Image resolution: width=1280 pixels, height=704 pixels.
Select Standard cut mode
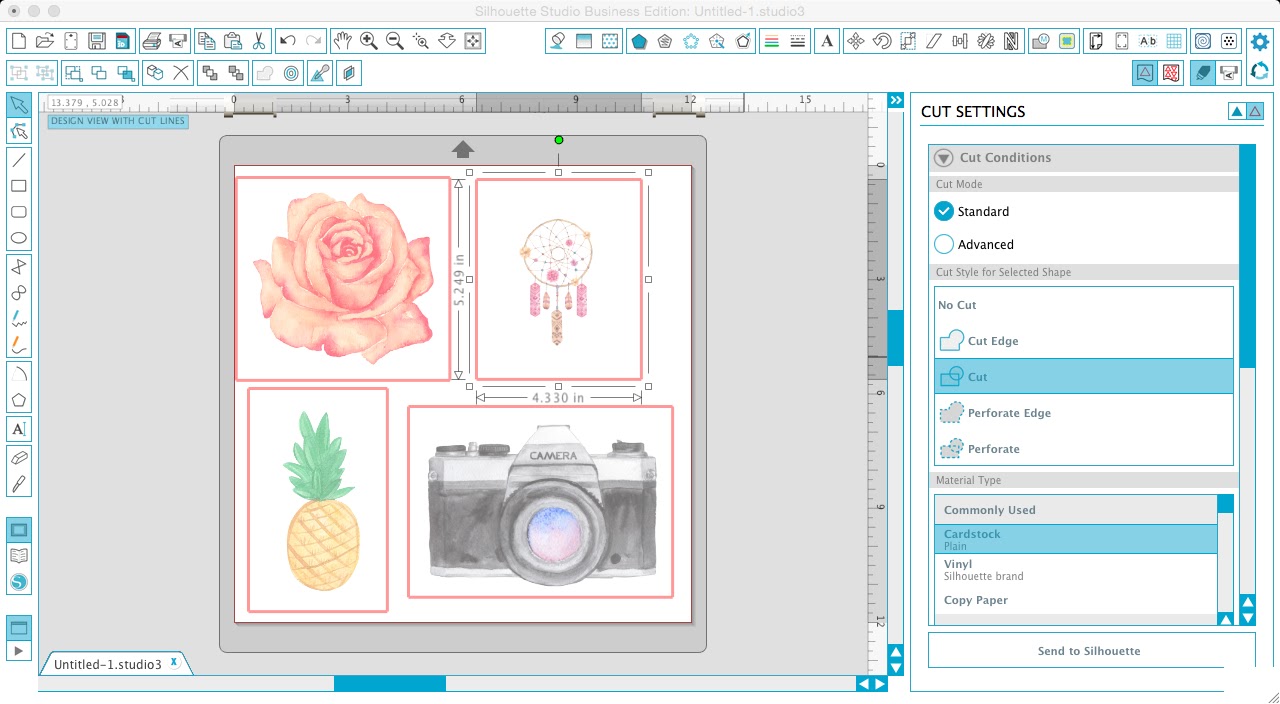click(944, 211)
